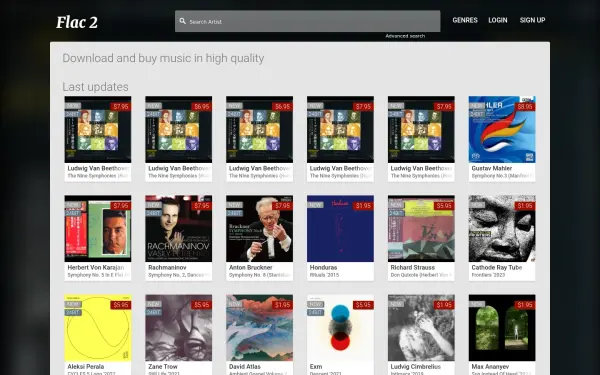Screen dimensions: 600x375
Task: Click the NEW badge on David Atlas cover
Action: pyautogui.click(x=235, y=304)
